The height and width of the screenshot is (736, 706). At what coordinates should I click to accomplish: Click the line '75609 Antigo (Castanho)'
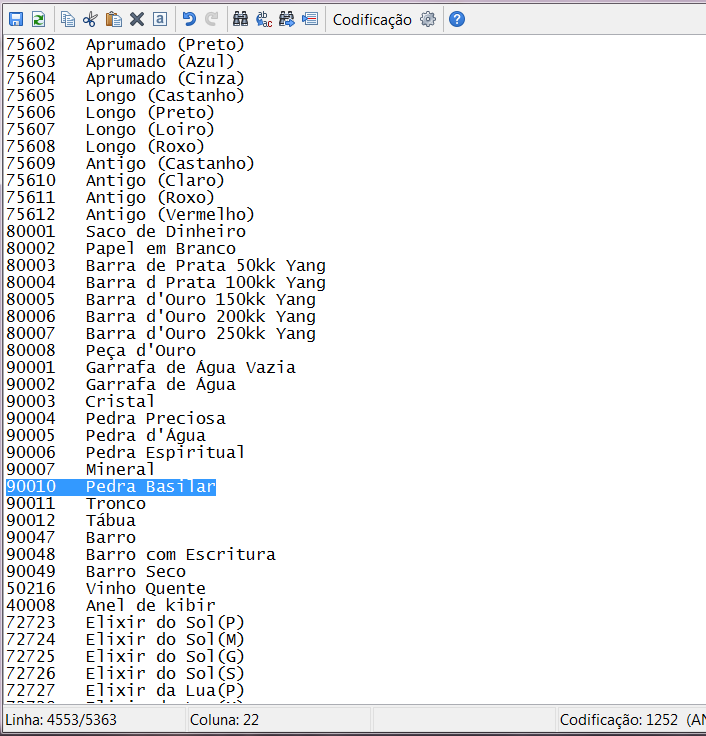(x=130, y=163)
